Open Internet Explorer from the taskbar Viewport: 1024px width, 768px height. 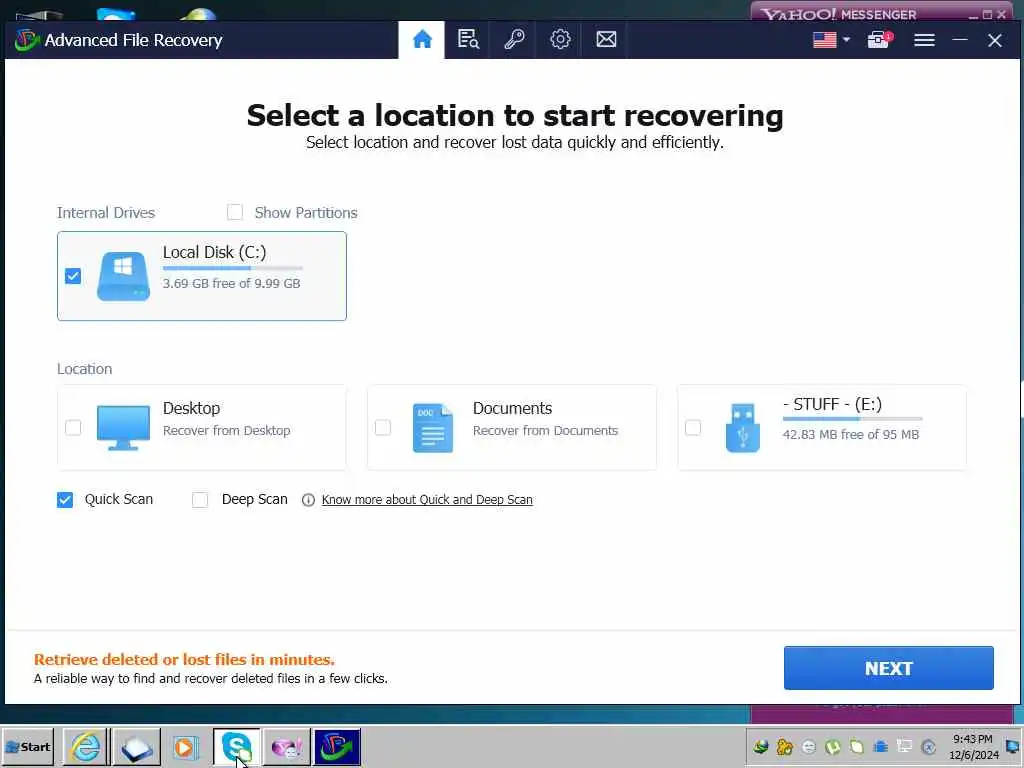(86, 746)
